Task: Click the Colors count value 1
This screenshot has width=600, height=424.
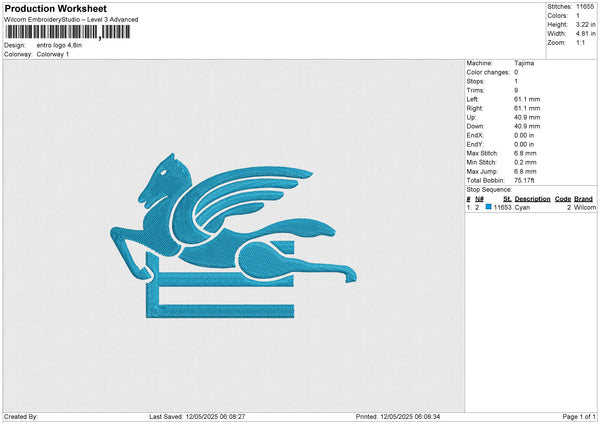Action: click(x=578, y=16)
